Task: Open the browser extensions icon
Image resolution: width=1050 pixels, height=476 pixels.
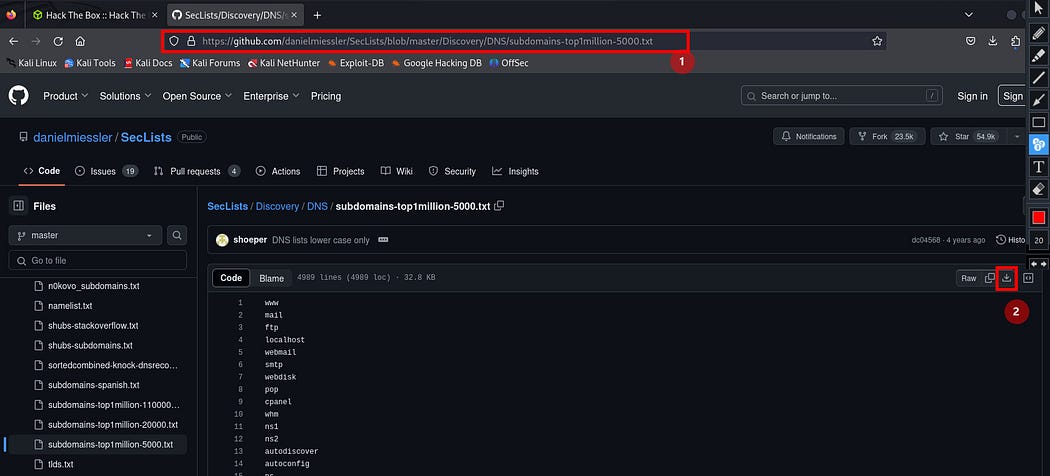Action: click(x=1016, y=41)
